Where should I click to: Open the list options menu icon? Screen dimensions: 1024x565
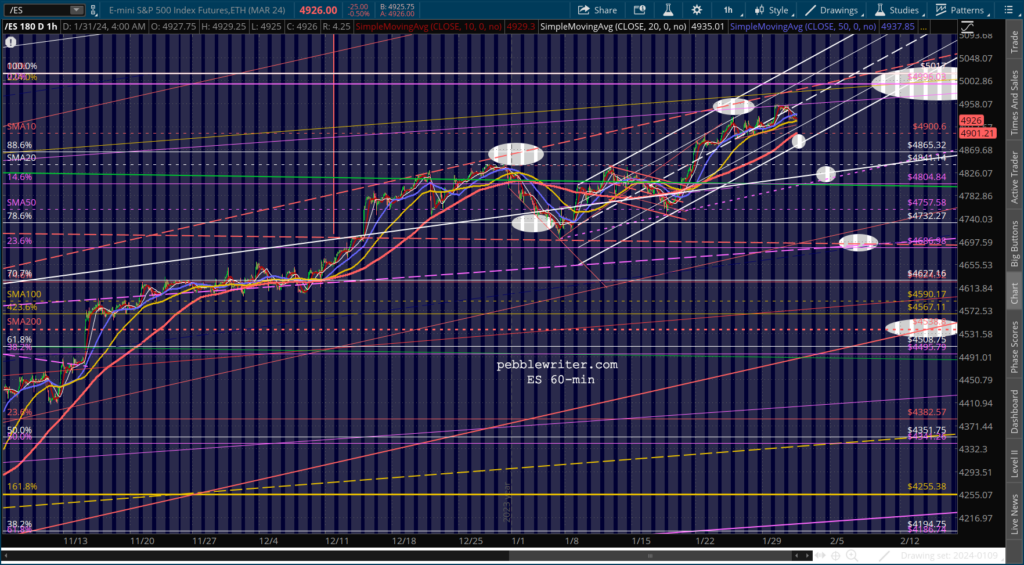click(1008, 10)
